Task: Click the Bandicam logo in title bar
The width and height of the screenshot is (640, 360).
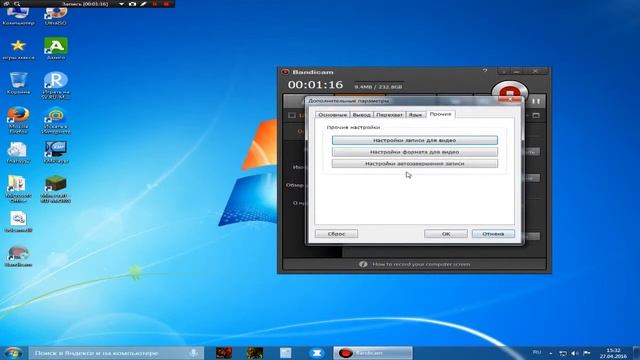Action: click(285, 72)
